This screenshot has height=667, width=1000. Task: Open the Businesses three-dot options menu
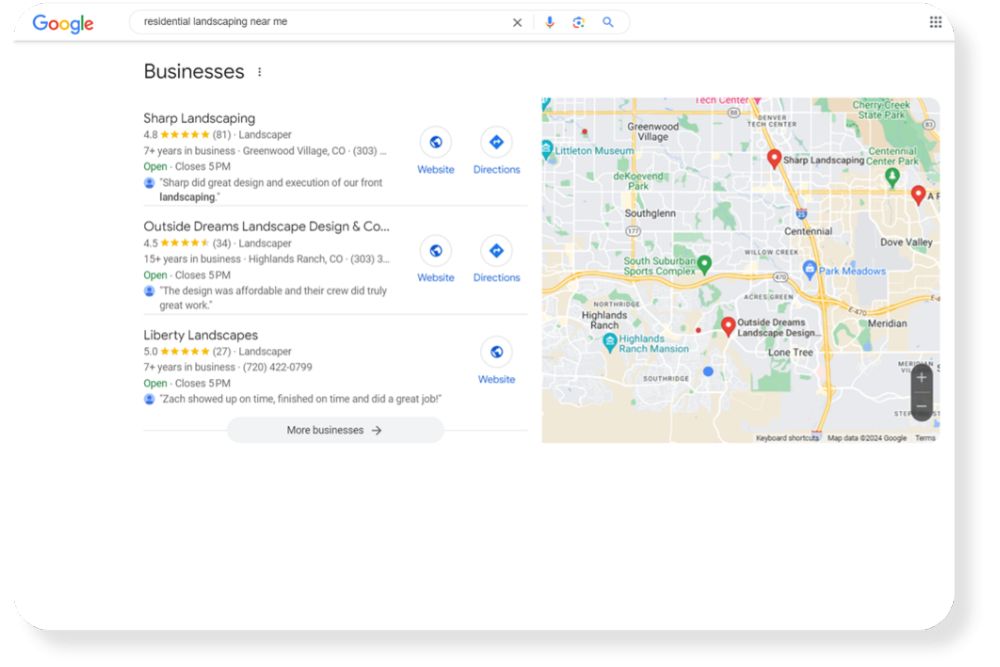coord(260,72)
